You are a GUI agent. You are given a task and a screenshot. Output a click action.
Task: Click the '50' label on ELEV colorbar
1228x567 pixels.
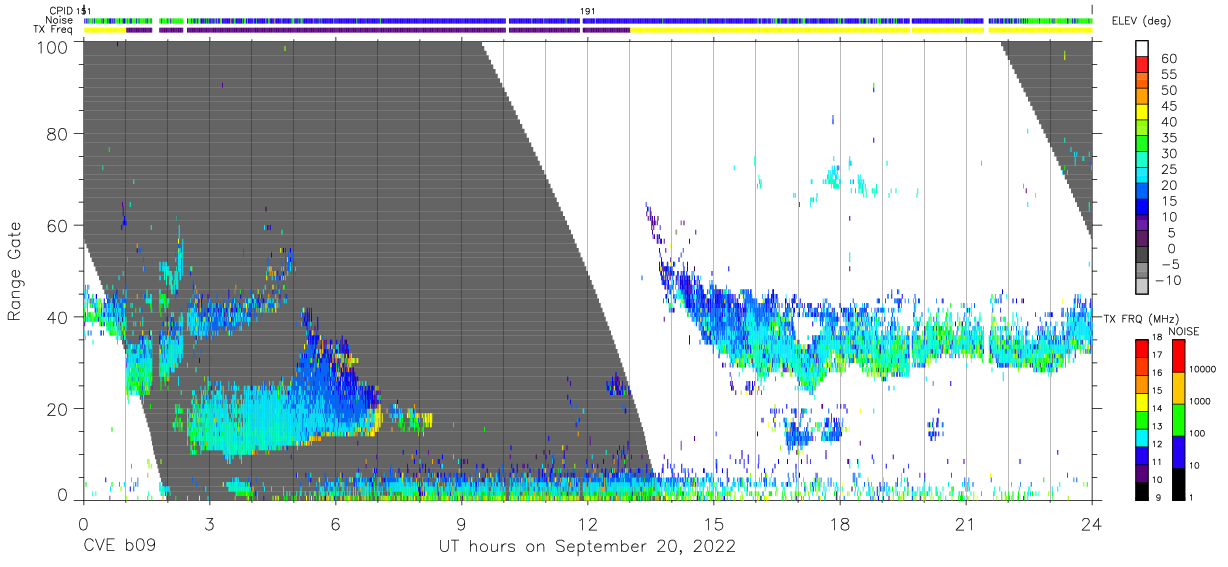pyautogui.click(x=1169, y=90)
